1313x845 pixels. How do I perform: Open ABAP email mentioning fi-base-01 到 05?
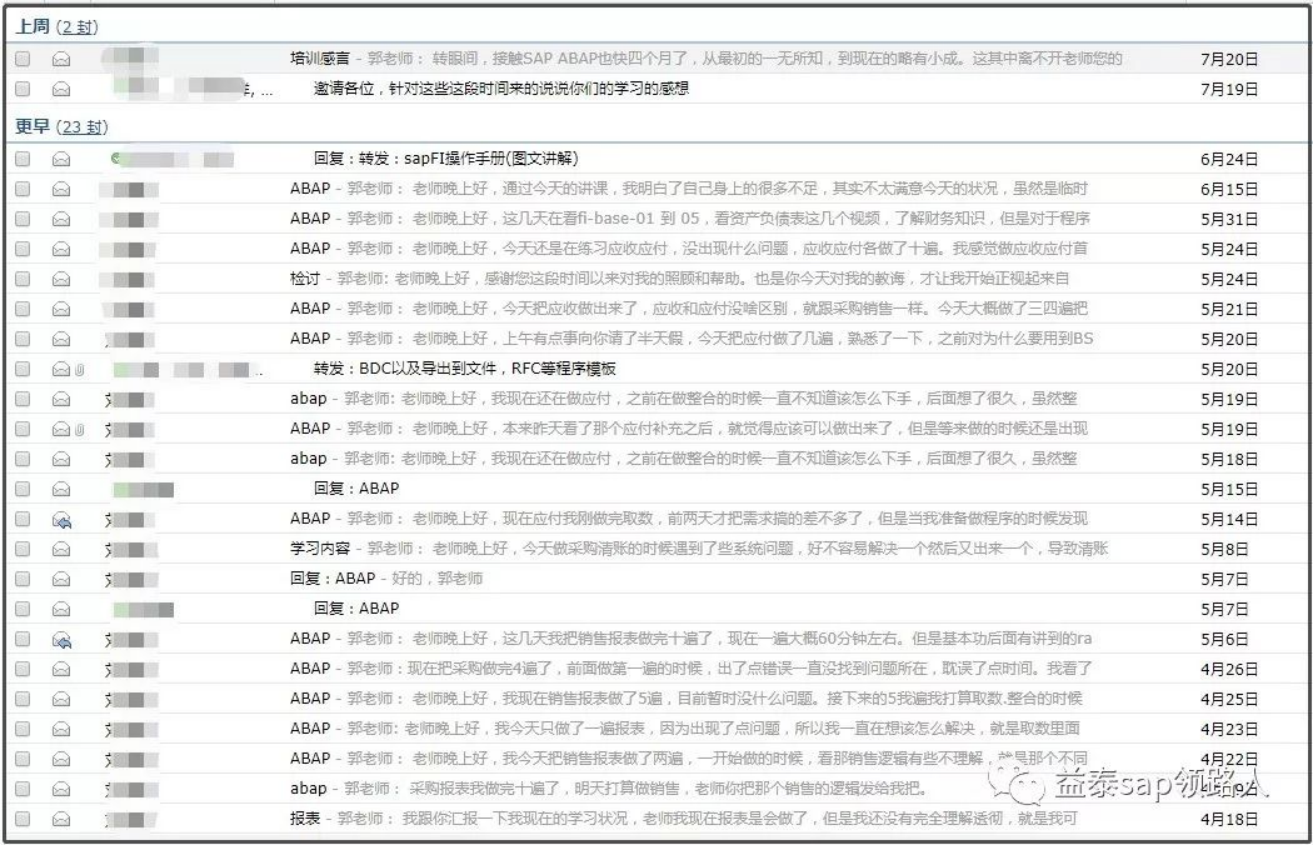pyautogui.click(x=690, y=218)
